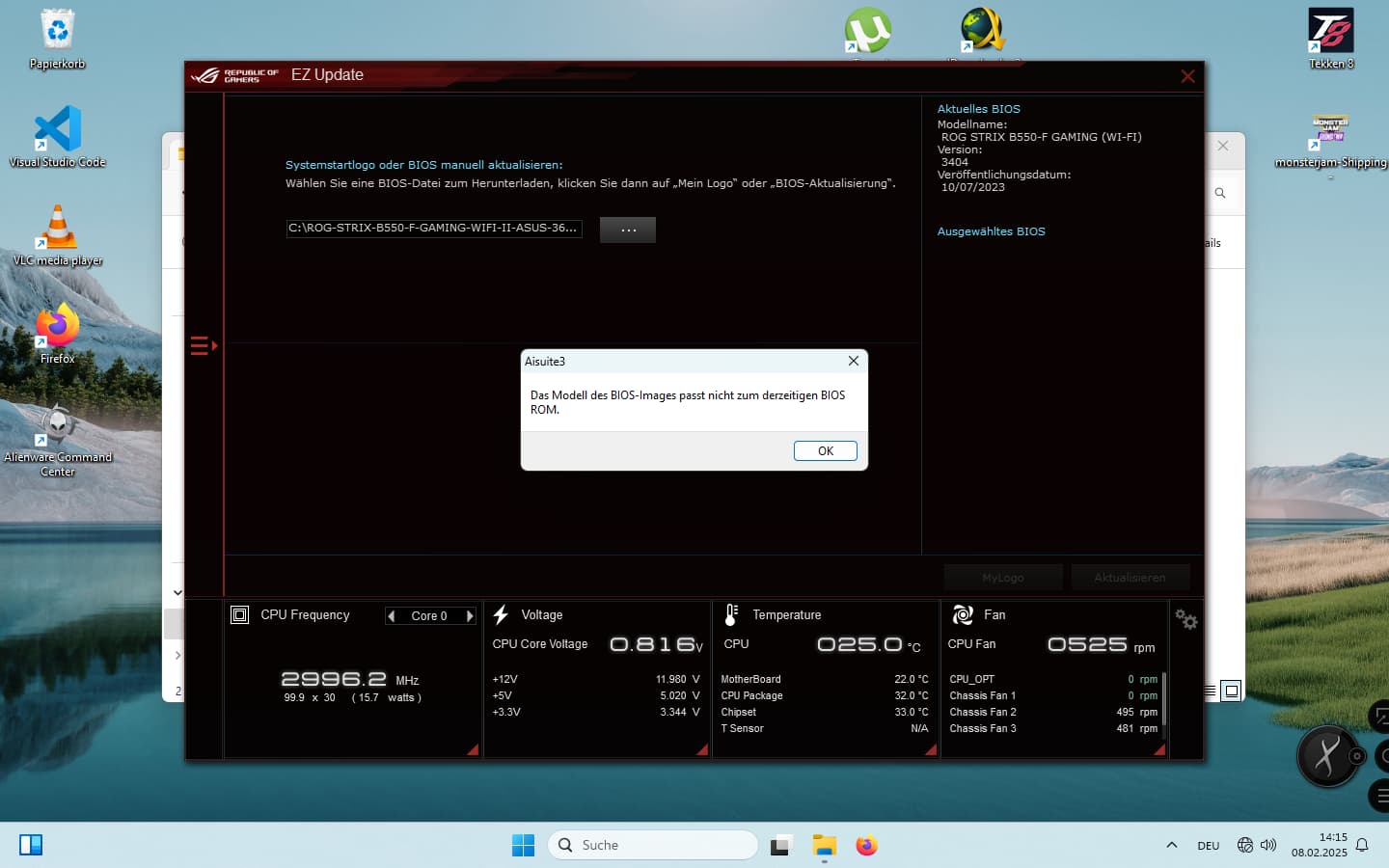The width and height of the screenshot is (1389, 868).
Task: Show hidden tray icons chevron
Action: click(1171, 845)
